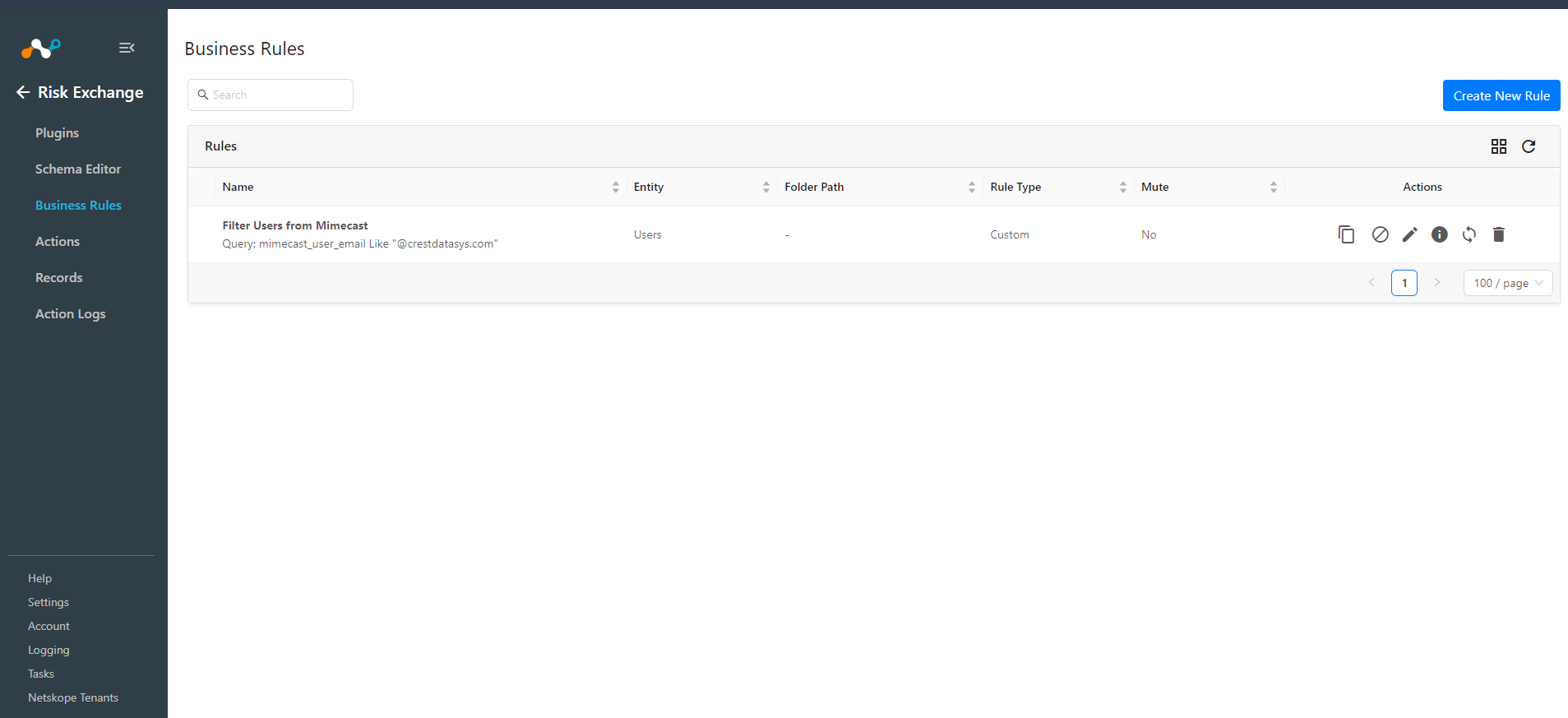Select Business Rules in the sidebar
1568x718 pixels.
click(78, 205)
